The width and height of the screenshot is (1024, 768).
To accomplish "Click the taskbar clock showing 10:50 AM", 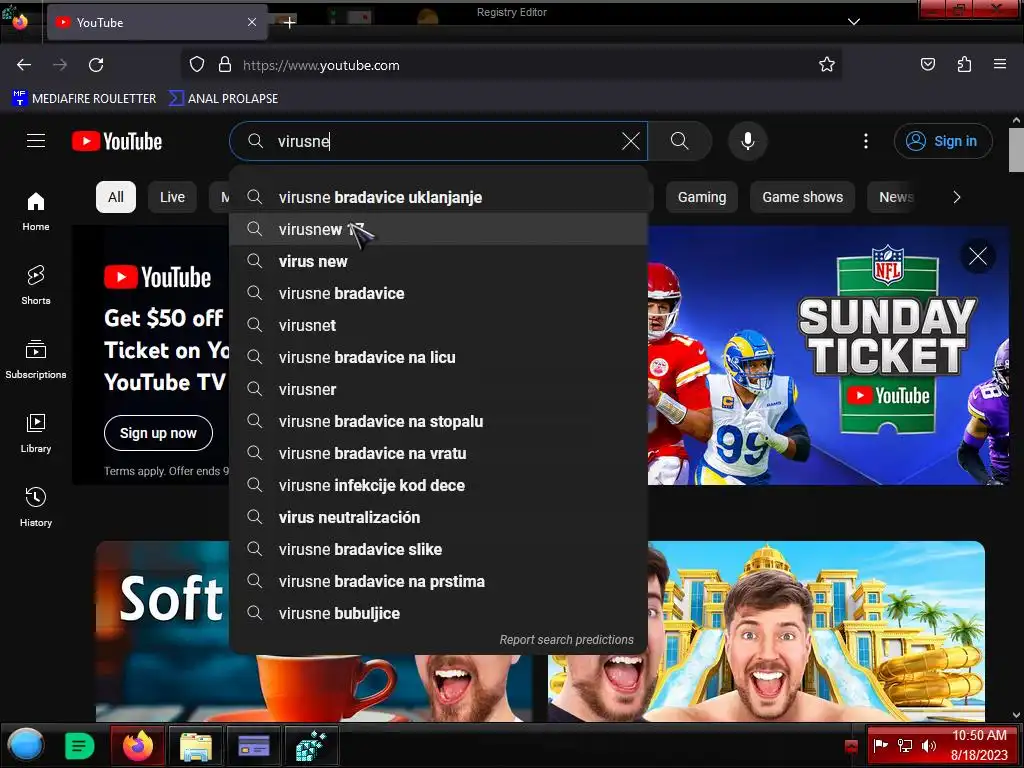I will pyautogui.click(x=979, y=745).
